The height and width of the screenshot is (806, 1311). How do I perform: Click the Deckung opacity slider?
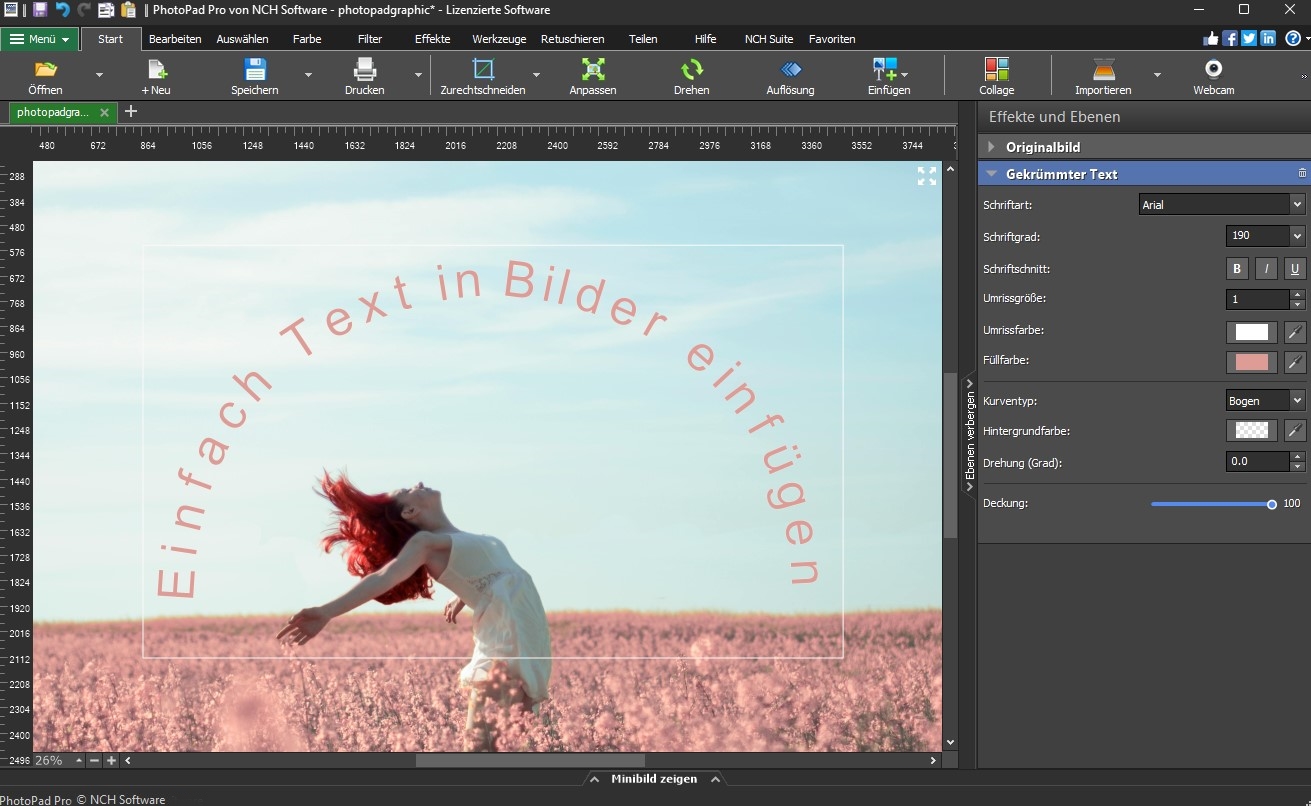click(x=1213, y=504)
